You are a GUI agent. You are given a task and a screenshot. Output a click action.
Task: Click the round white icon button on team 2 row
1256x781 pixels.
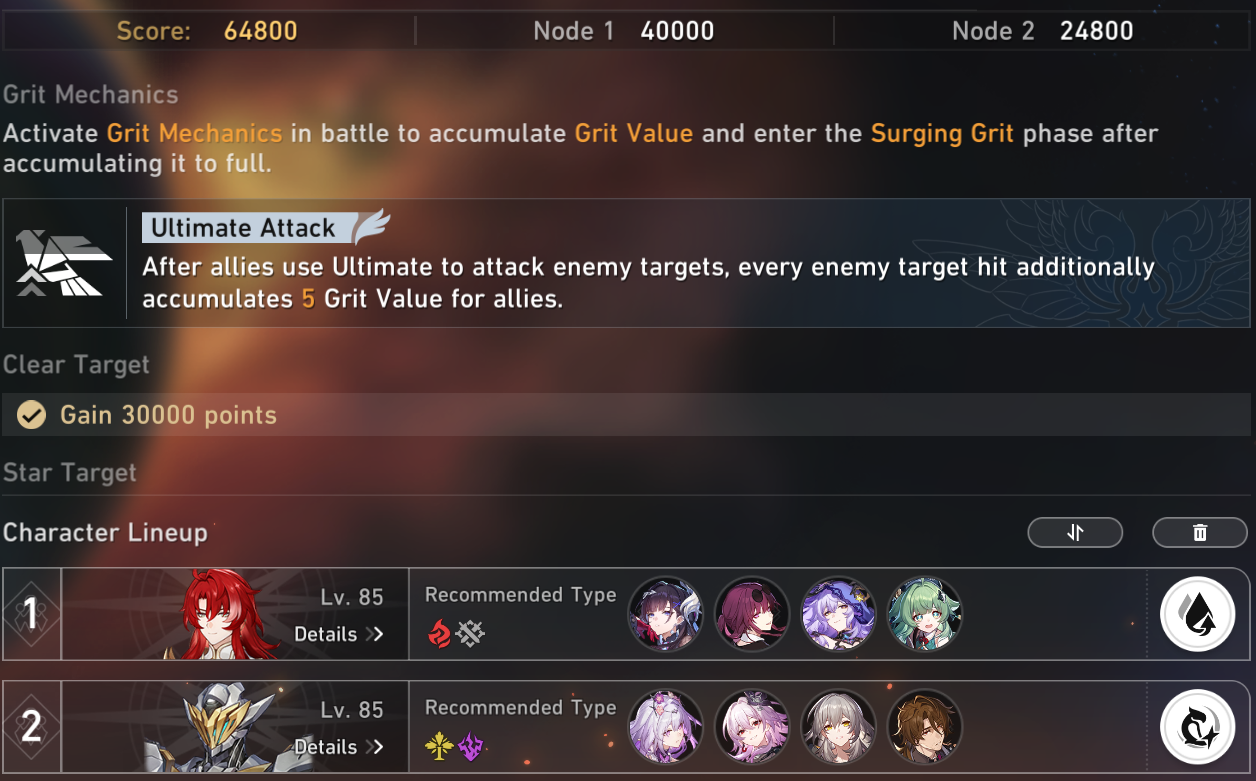point(1197,727)
